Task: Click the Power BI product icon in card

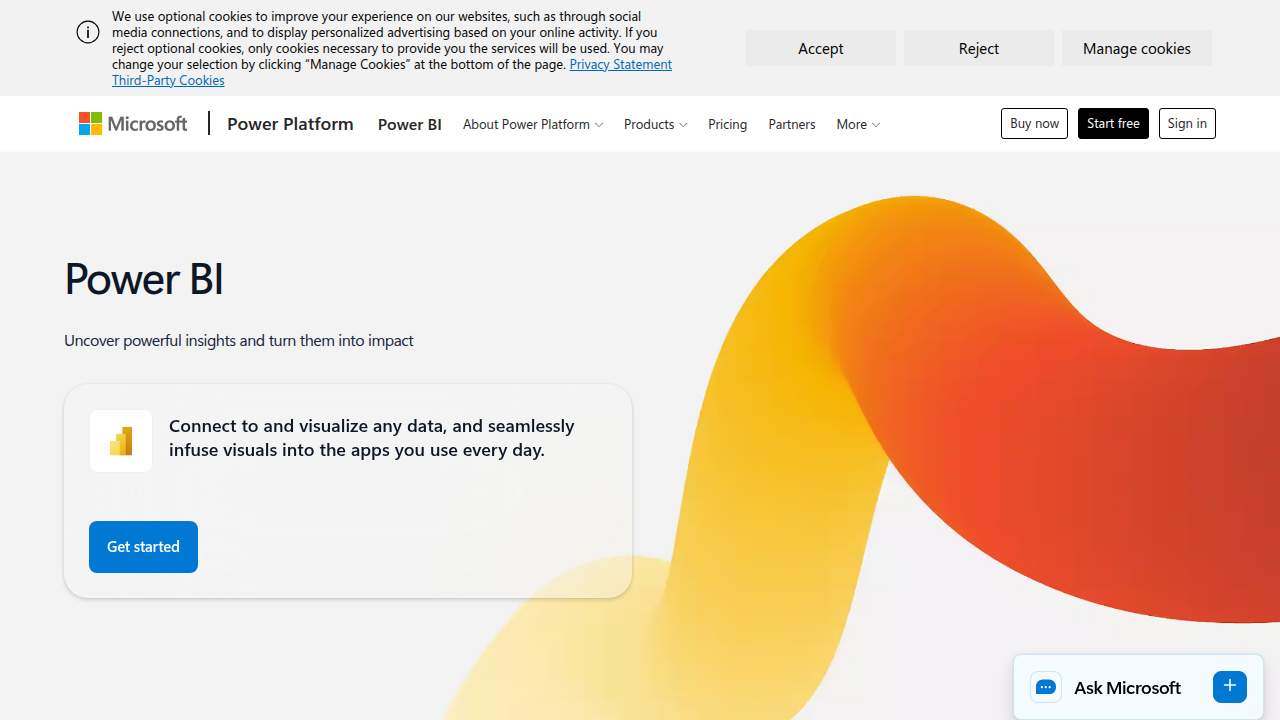Action: coord(121,441)
